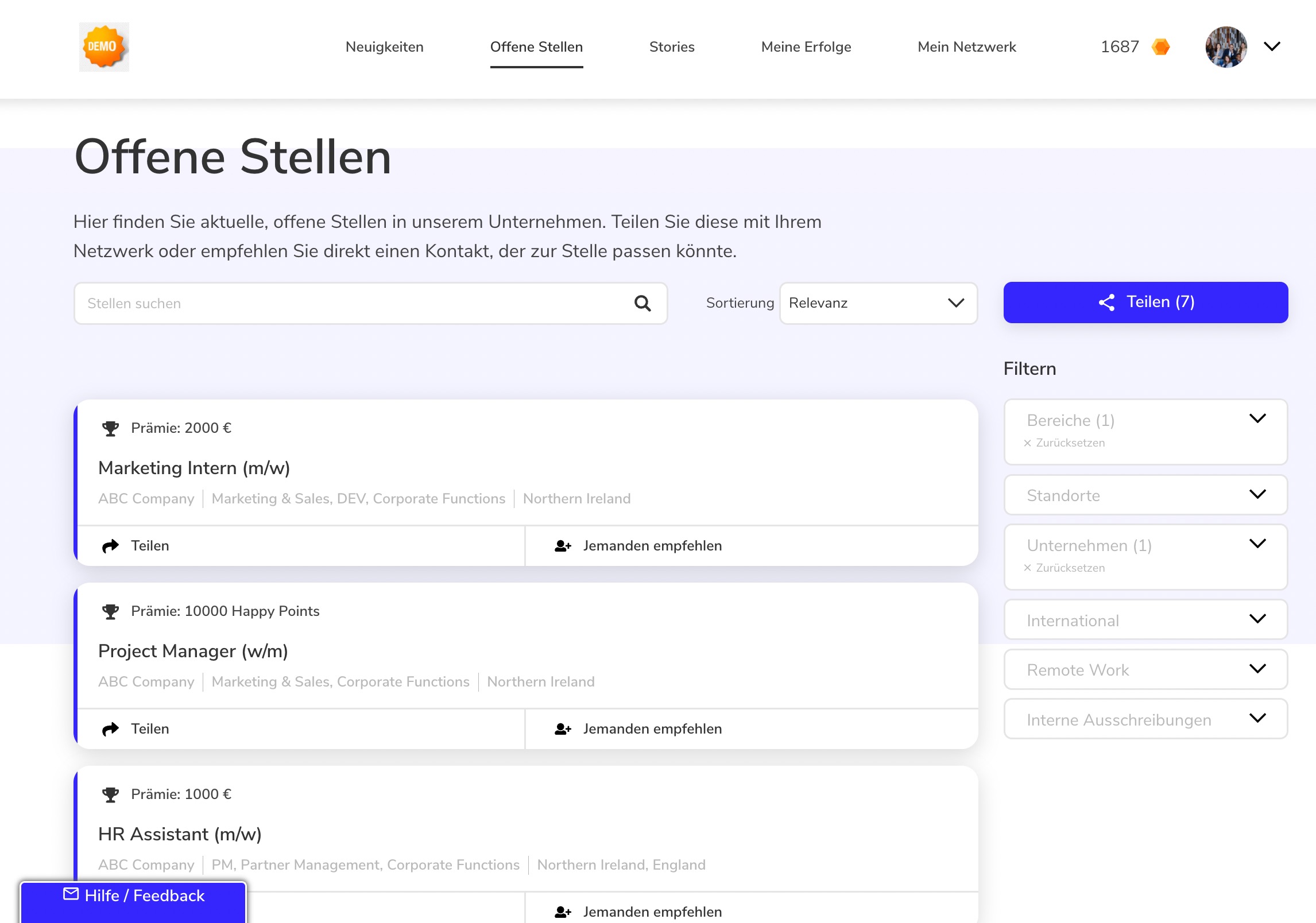Reset the Unternehmen filter via Zurücksetzen

1065,568
